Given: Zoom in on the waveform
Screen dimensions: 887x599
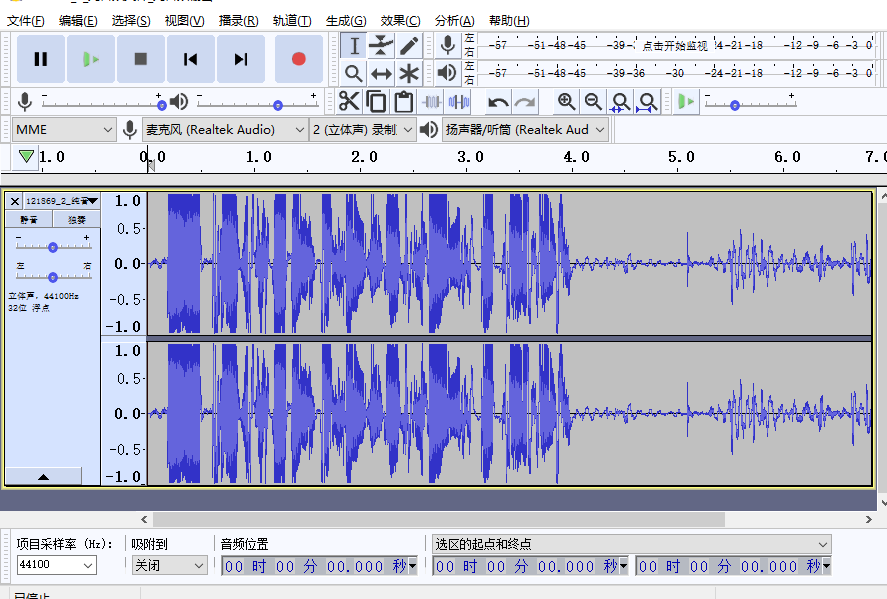Looking at the screenshot, I should (566, 102).
